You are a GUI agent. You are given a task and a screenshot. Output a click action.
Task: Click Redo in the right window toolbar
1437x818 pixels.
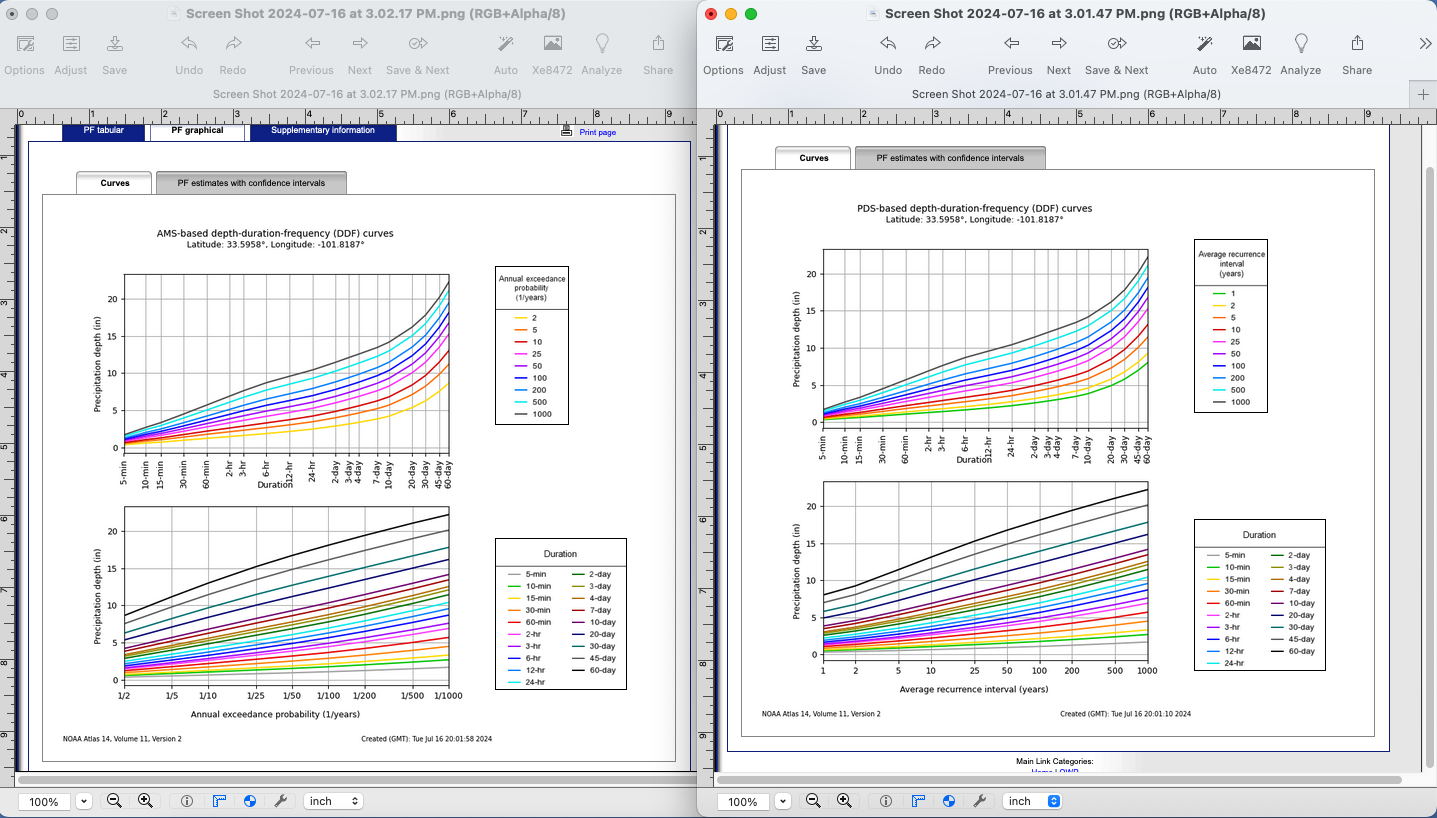(932, 54)
